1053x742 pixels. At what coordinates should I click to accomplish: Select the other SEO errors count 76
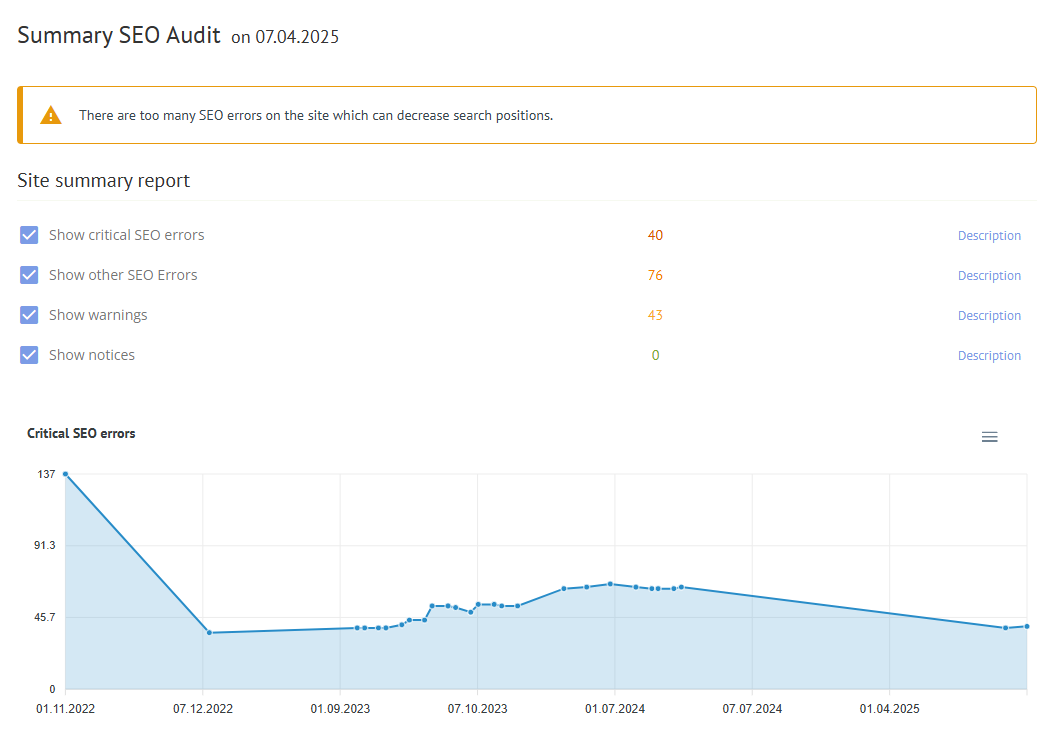coord(655,276)
